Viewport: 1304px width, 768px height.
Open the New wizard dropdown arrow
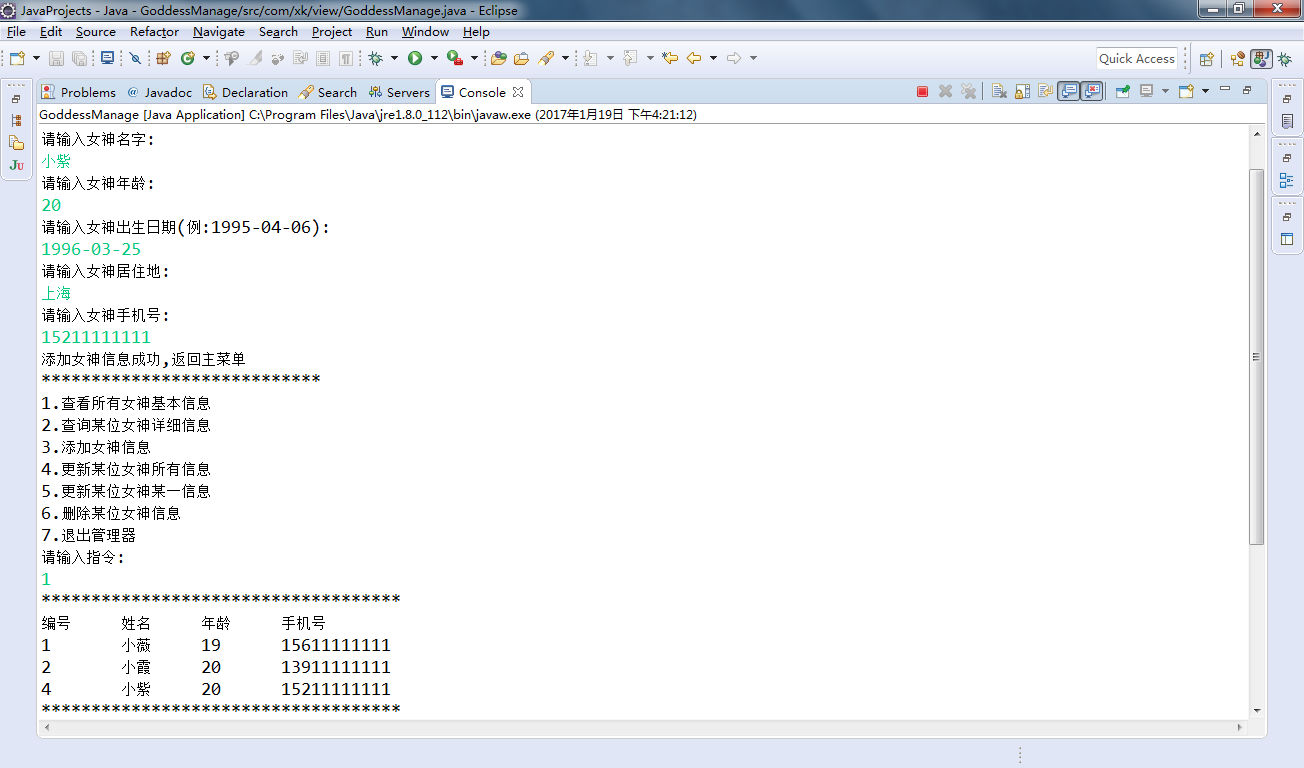pyautogui.click(x=35, y=58)
